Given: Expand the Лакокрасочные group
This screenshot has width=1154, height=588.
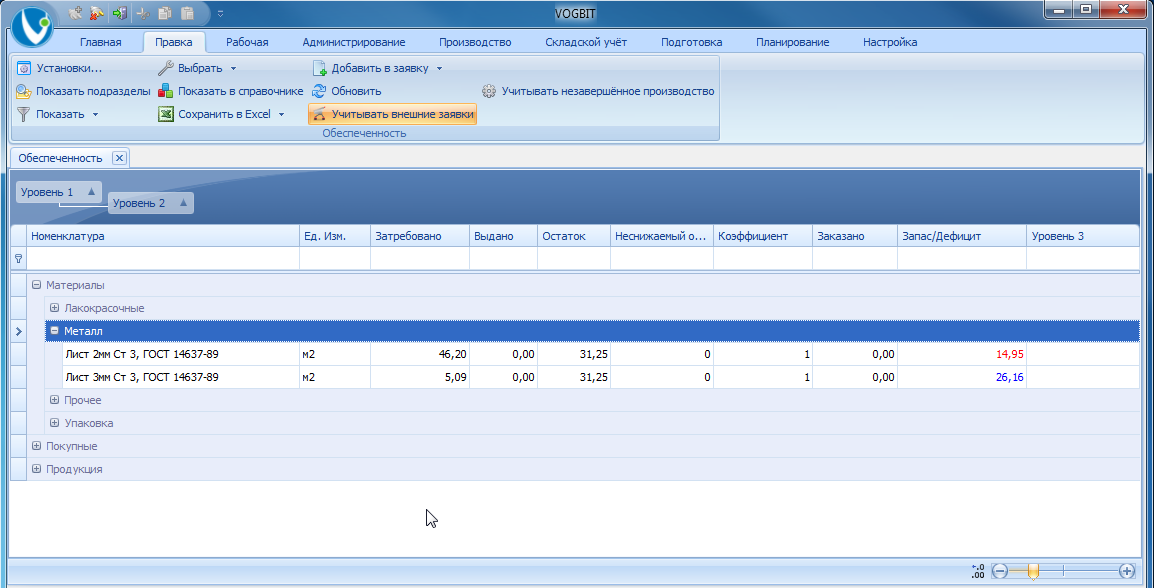Looking at the screenshot, I should tap(54, 308).
